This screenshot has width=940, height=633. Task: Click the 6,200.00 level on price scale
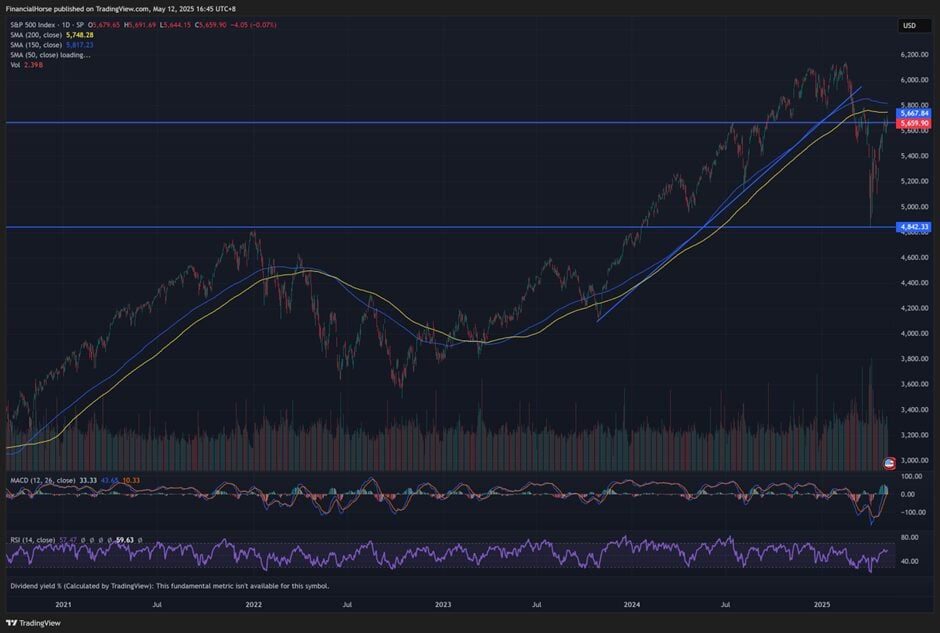click(x=913, y=54)
